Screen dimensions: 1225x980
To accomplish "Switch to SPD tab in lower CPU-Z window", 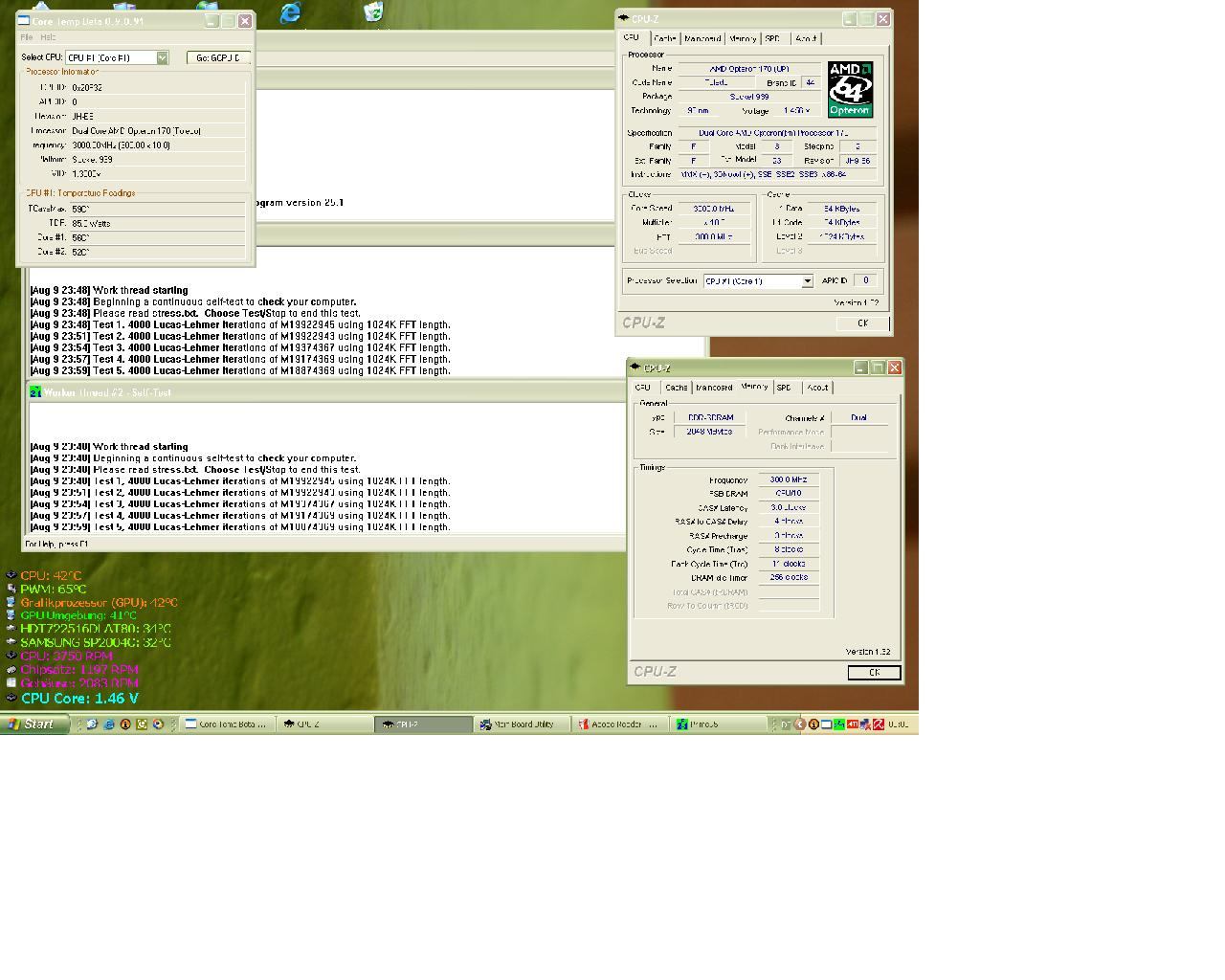I will (x=784, y=388).
